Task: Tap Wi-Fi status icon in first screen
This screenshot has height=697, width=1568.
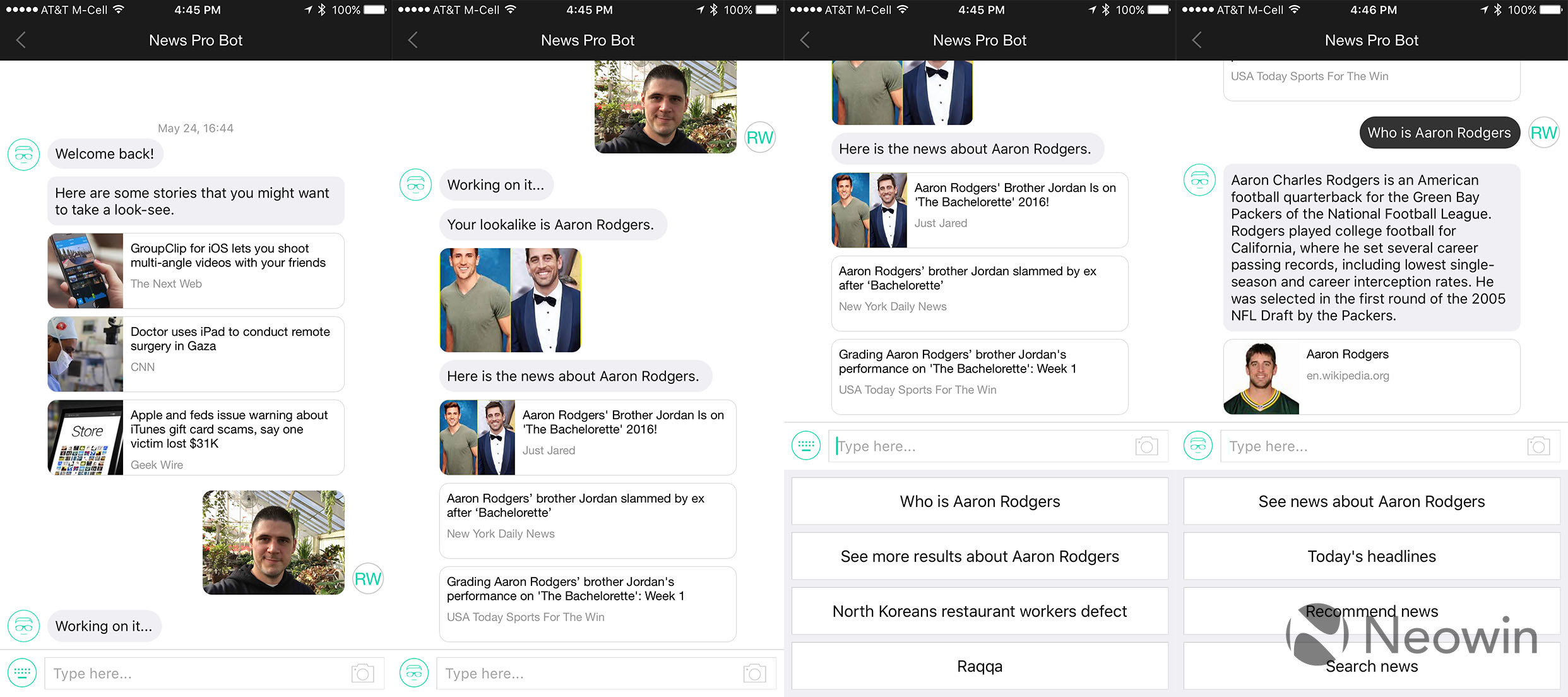Action: click(x=119, y=9)
